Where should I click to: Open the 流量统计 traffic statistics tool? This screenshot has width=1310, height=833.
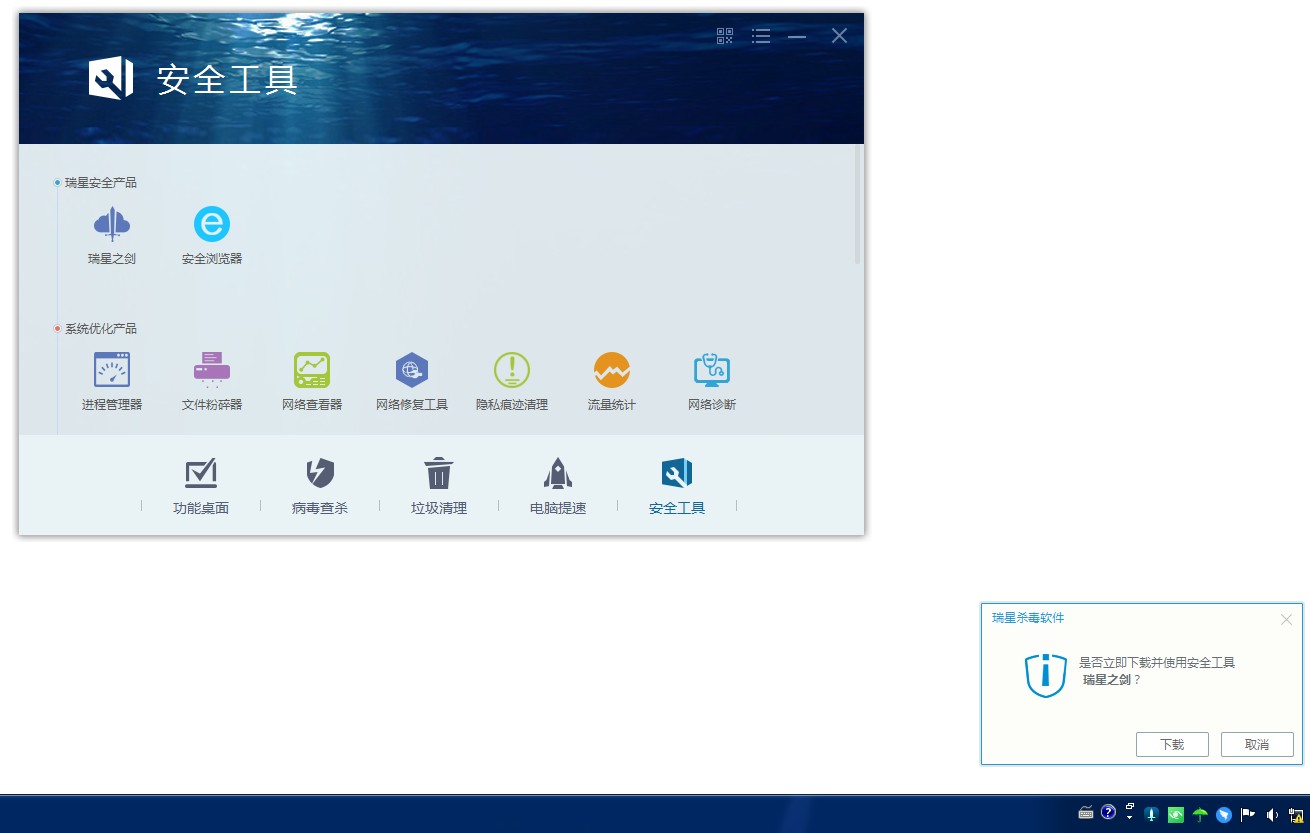[x=612, y=382]
